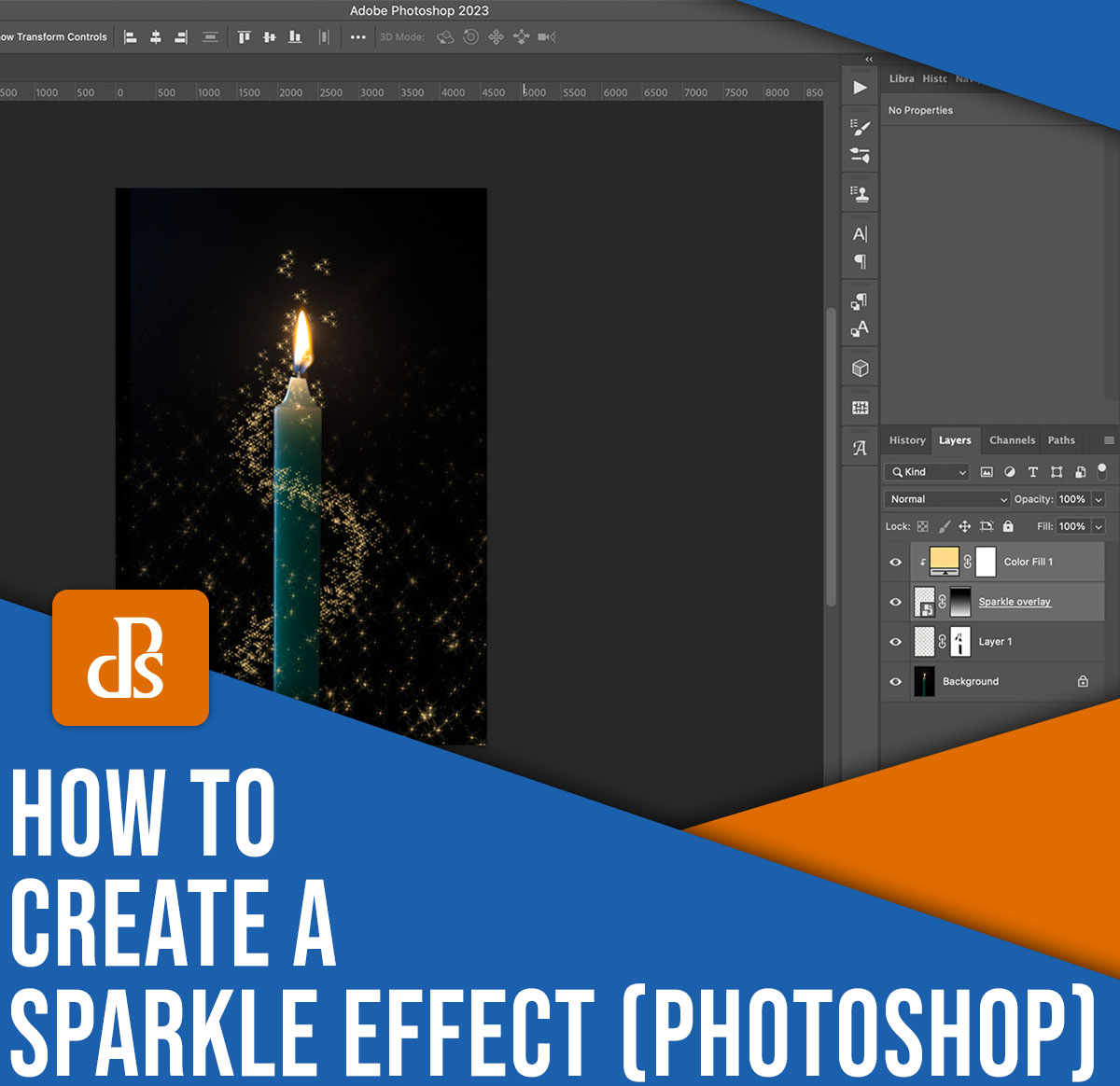Select the 3D pan mode icon
This screenshot has height=1086, width=1120.
[x=497, y=37]
